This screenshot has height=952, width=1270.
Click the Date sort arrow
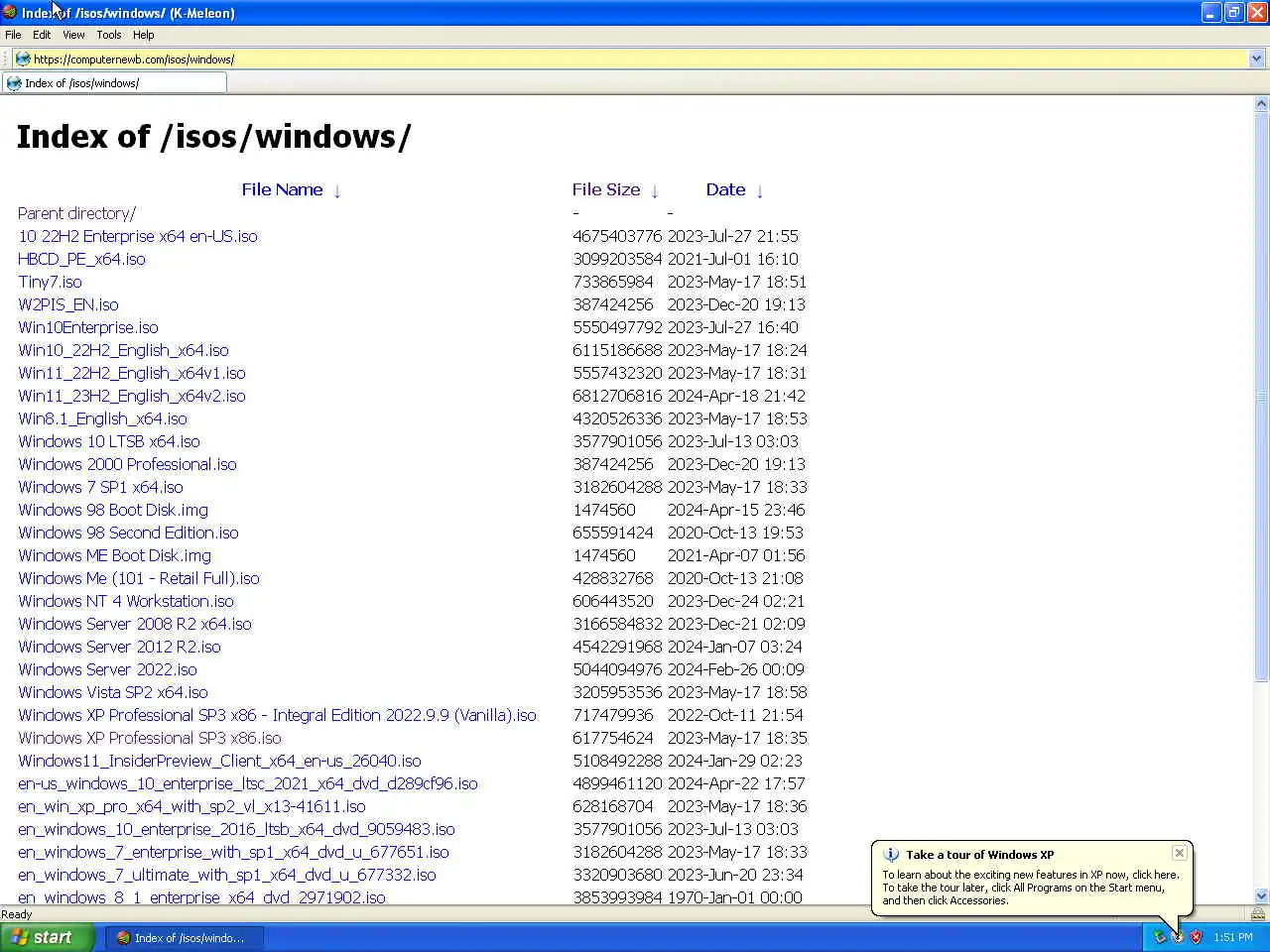coord(760,190)
